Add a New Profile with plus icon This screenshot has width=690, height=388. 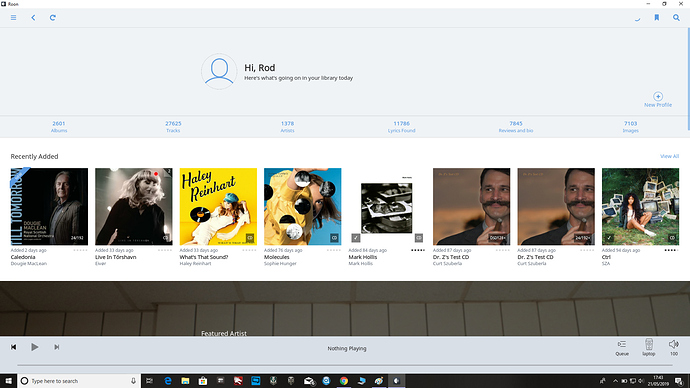click(658, 99)
